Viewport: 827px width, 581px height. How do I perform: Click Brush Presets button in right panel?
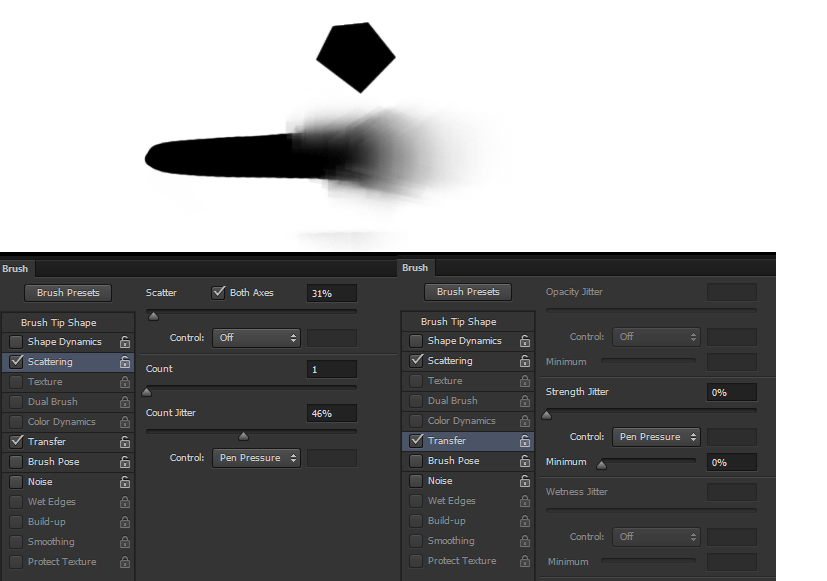[x=468, y=292]
